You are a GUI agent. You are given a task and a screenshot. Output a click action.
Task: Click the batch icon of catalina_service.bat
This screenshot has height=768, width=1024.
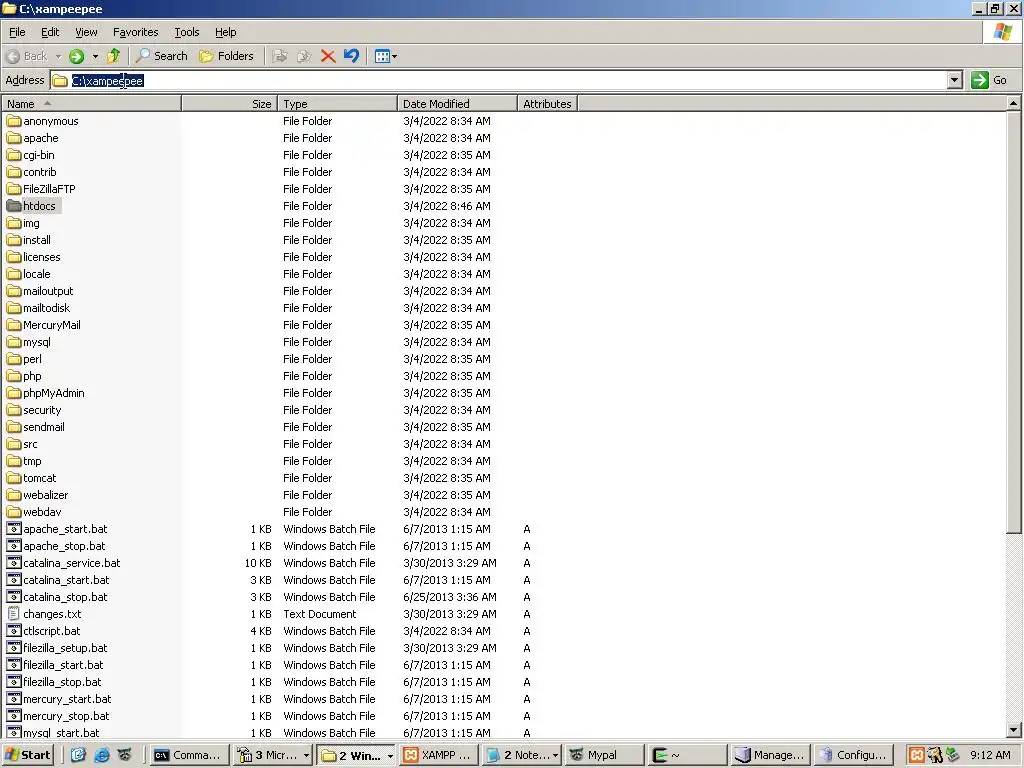(14, 562)
